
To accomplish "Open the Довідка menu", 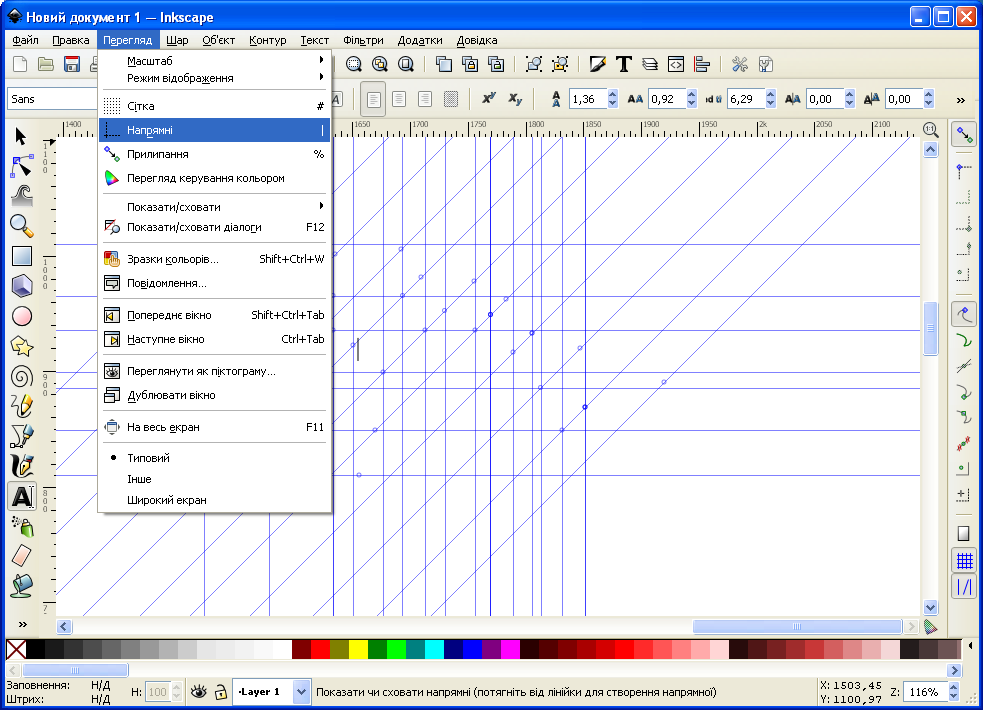I will [476, 40].
